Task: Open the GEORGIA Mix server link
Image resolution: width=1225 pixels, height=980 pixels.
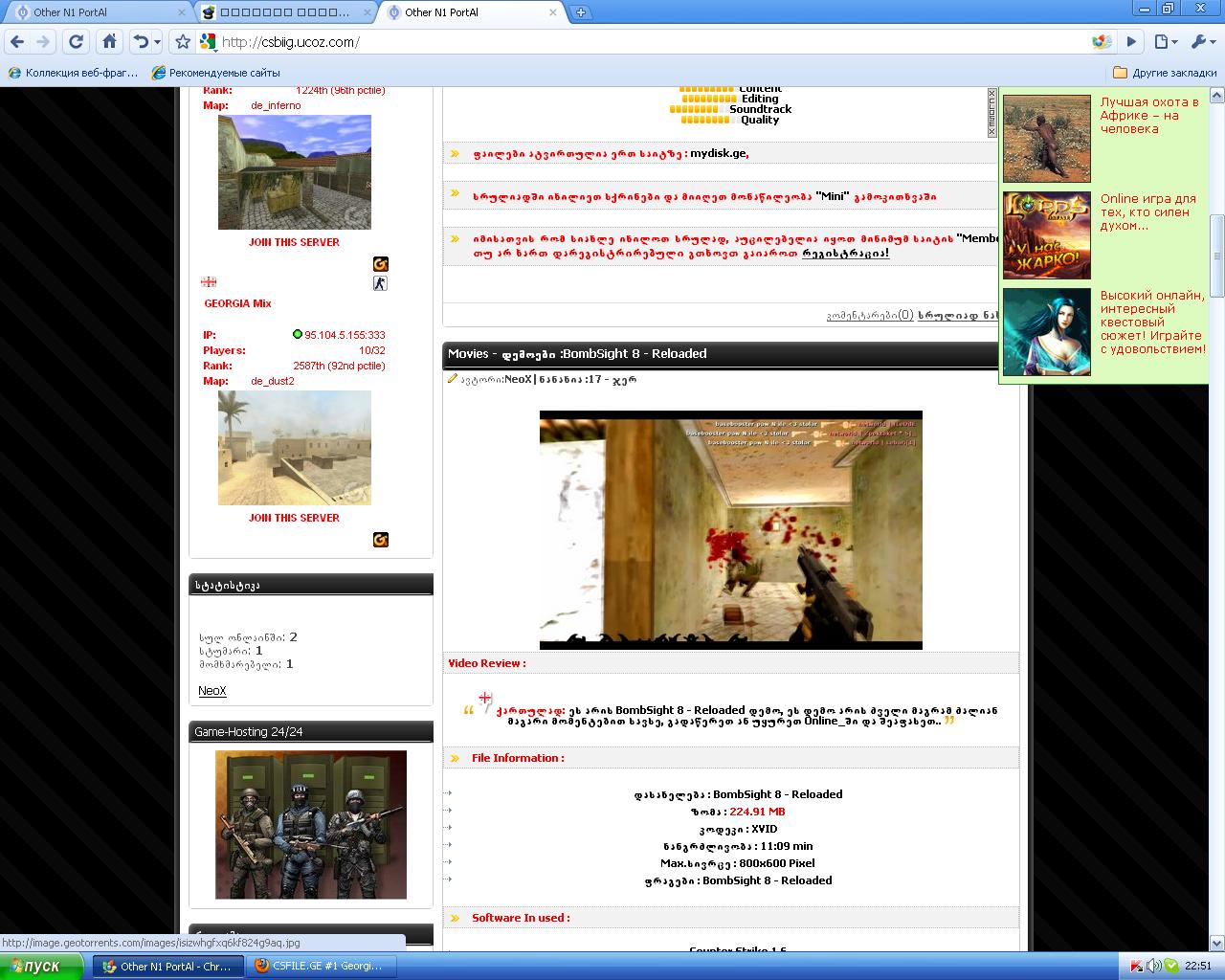Action: coord(237,303)
